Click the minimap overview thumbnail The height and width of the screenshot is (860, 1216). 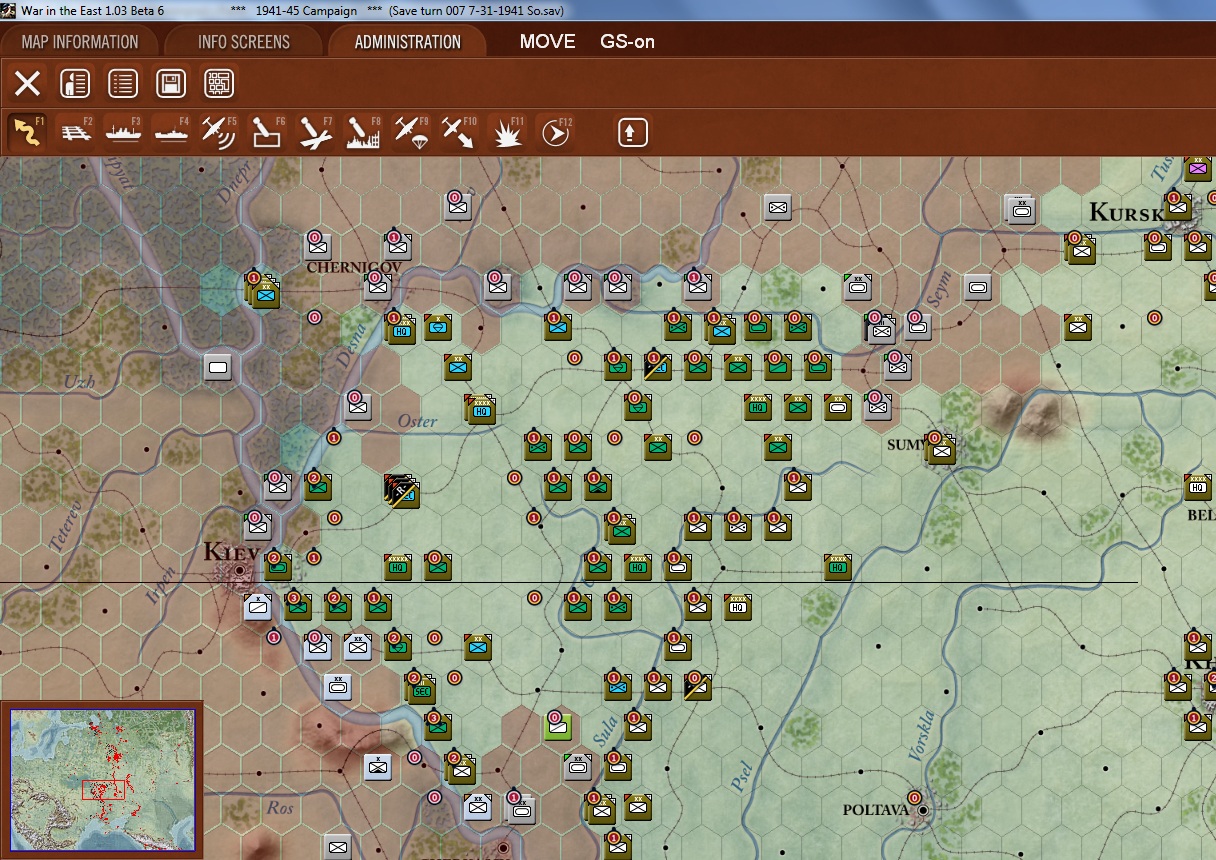pyautogui.click(x=102, y=780)
